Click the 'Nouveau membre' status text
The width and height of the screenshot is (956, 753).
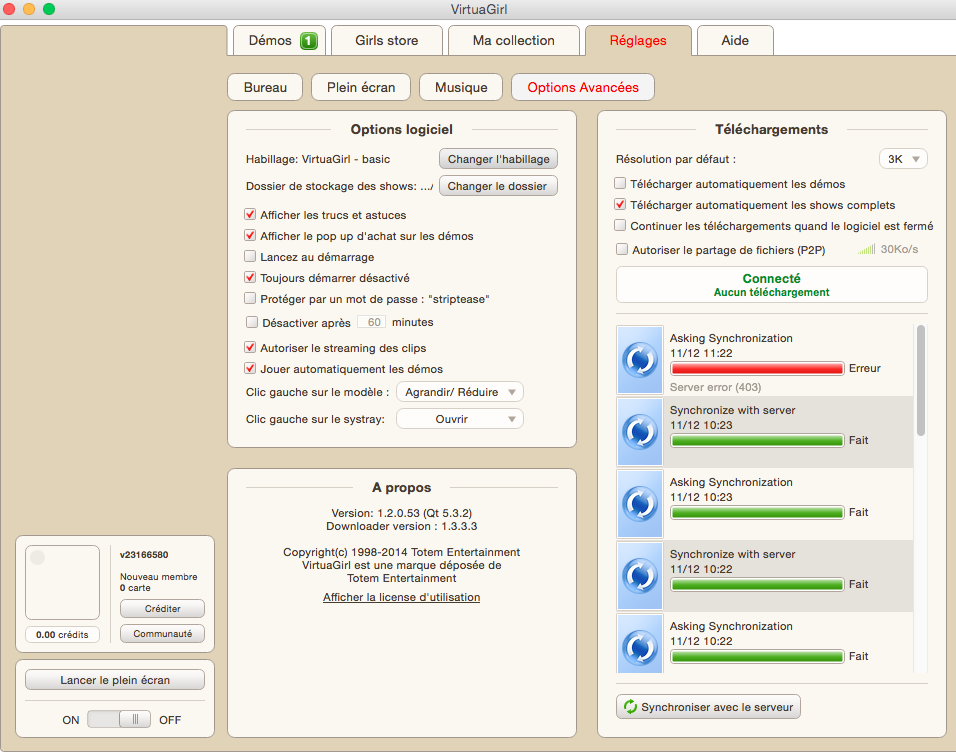point(159,577)
